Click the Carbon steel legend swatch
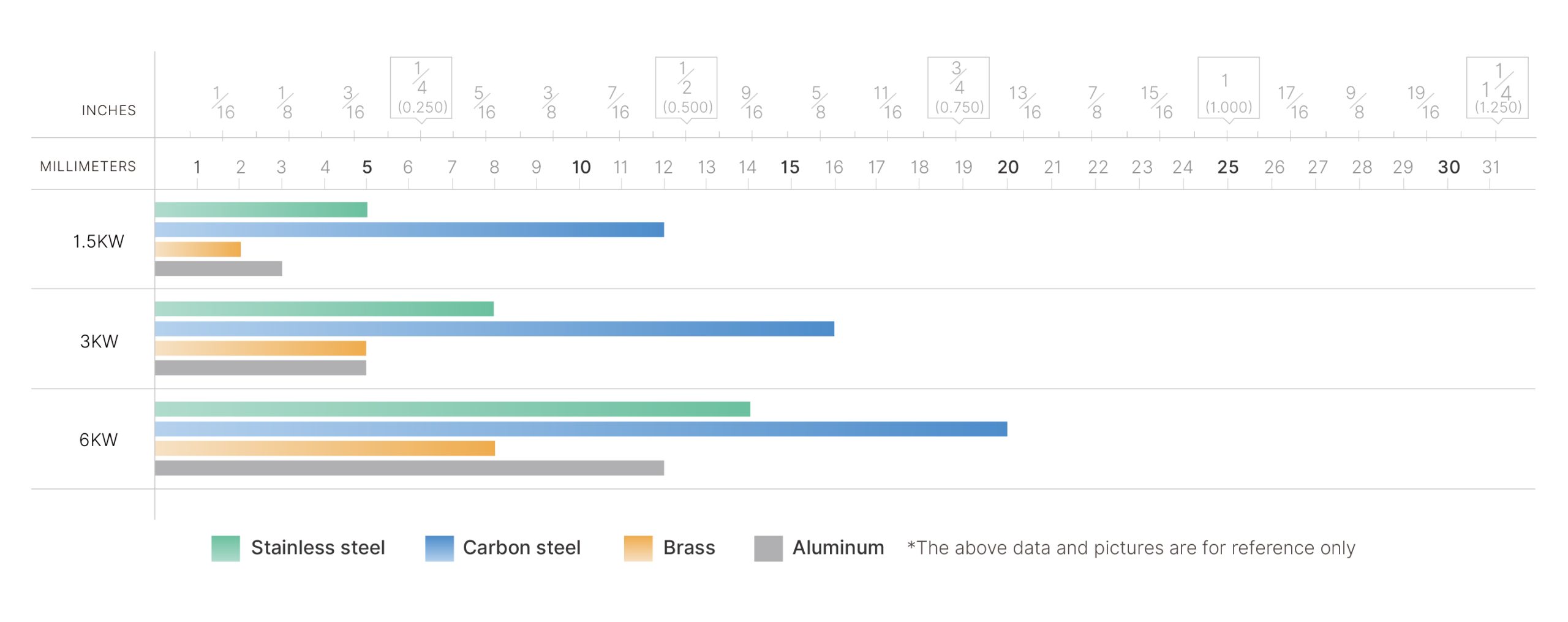Image resolution: width=1568 pixels, height=622 pixels. 439,548
